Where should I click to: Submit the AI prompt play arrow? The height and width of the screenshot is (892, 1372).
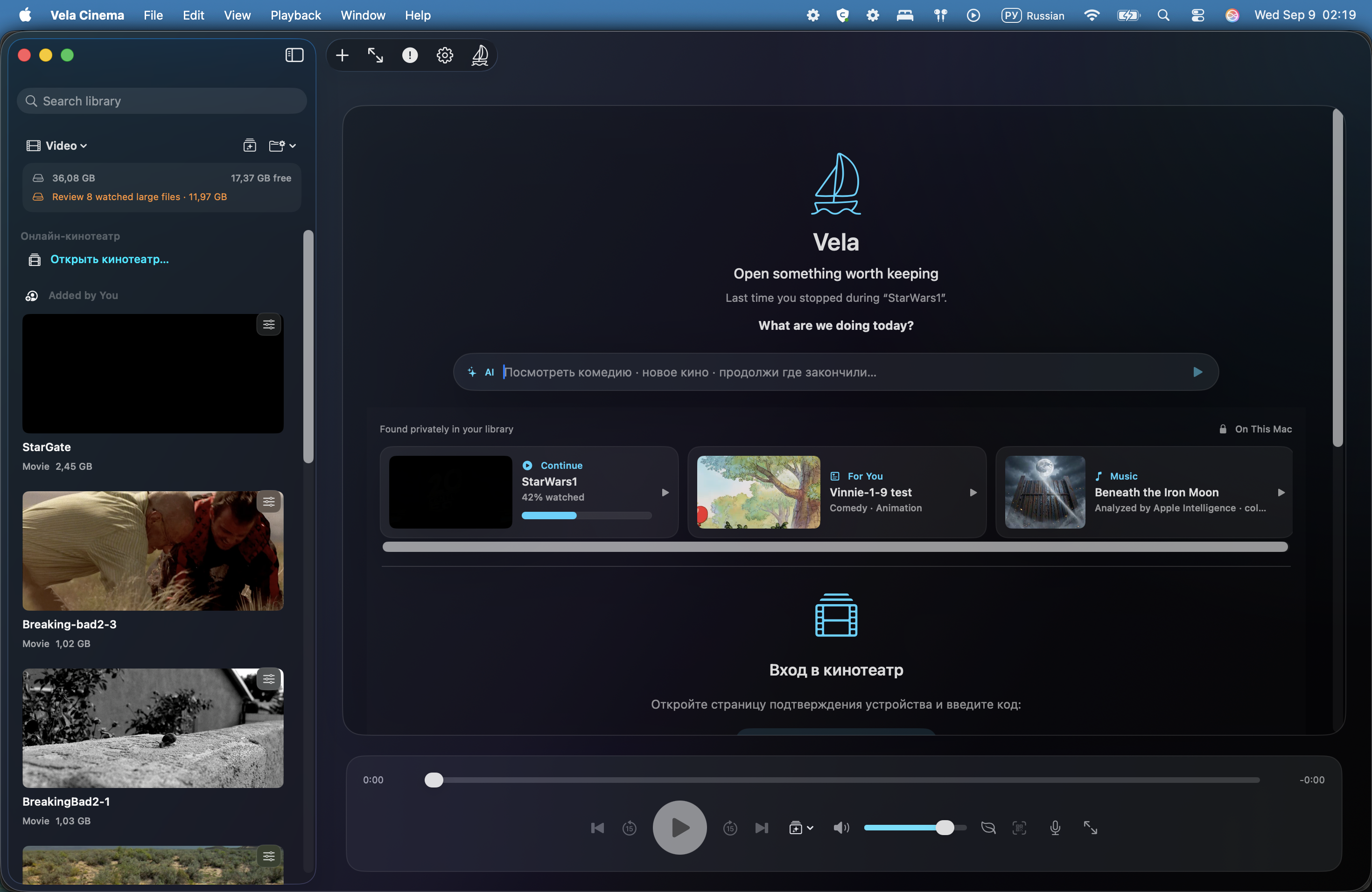pyautogui.click(x=1198, y=372)
